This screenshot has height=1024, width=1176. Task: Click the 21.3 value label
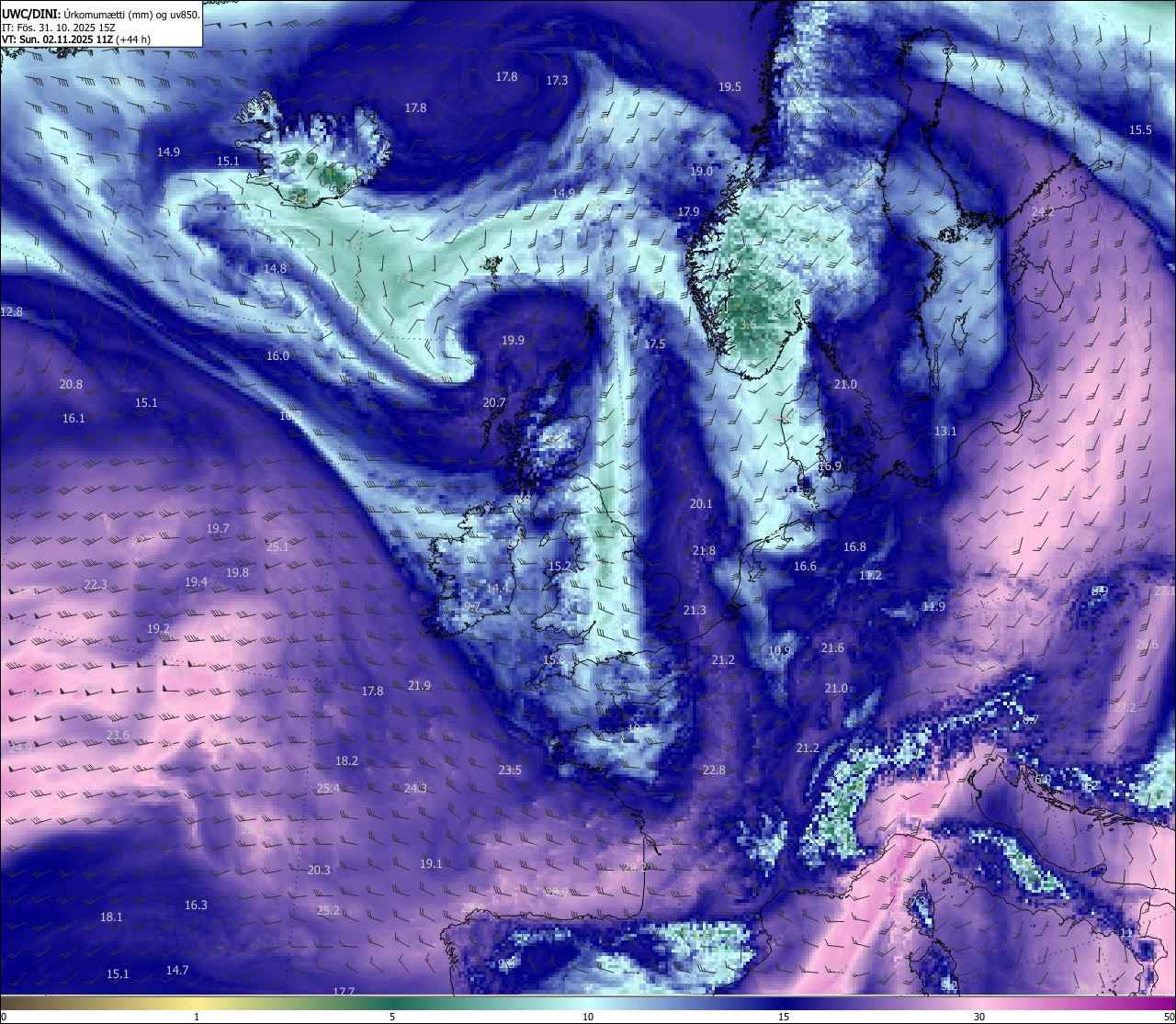[695, 611]
